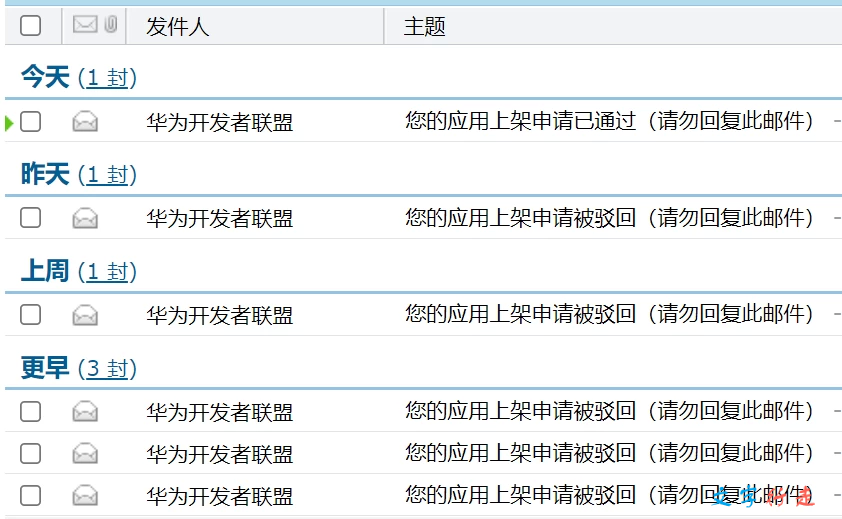
Task: Click envelope icon of second email under 更早
Action: tap(85, 454)
